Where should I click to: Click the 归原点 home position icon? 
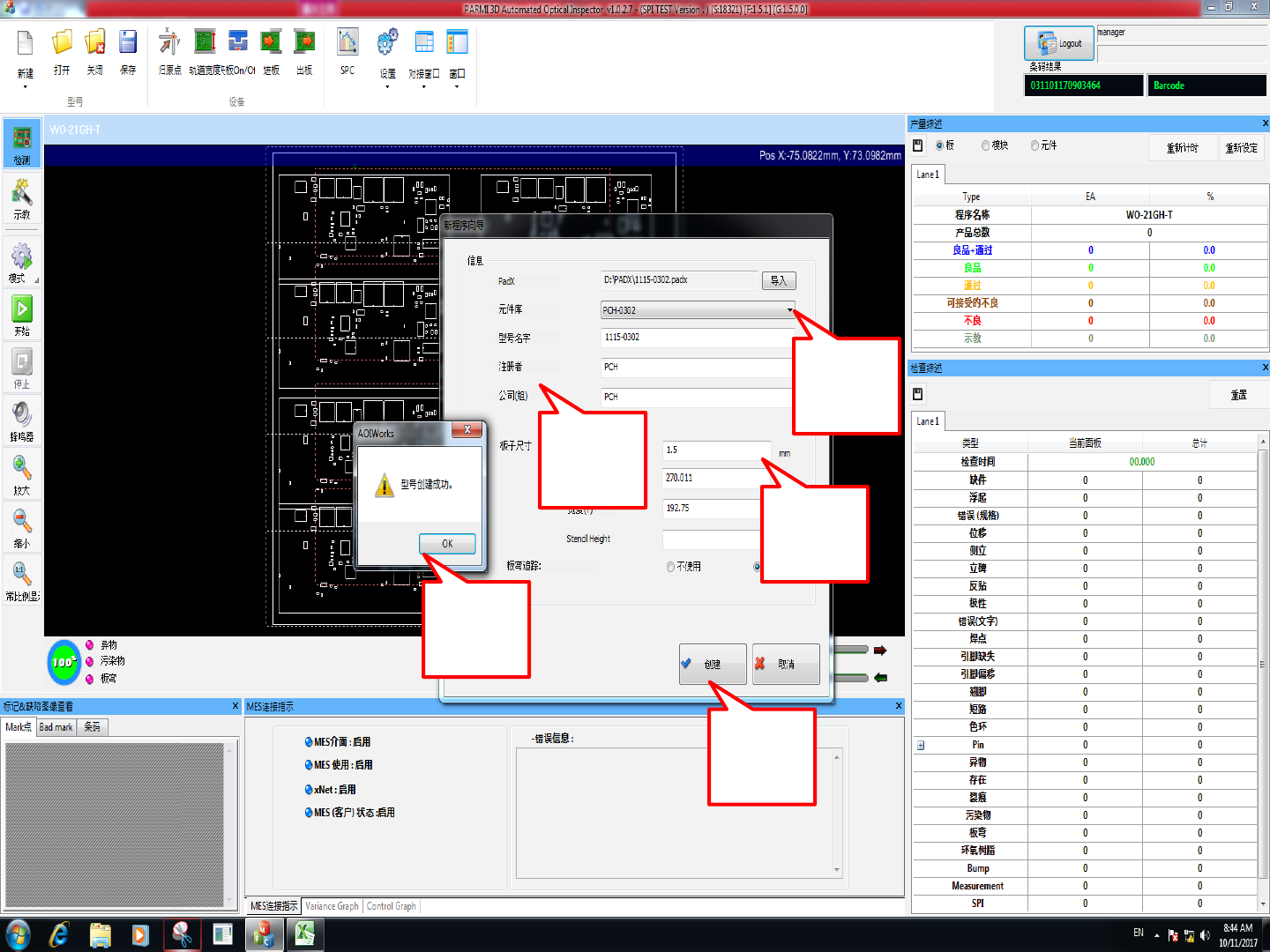[169, 42]
